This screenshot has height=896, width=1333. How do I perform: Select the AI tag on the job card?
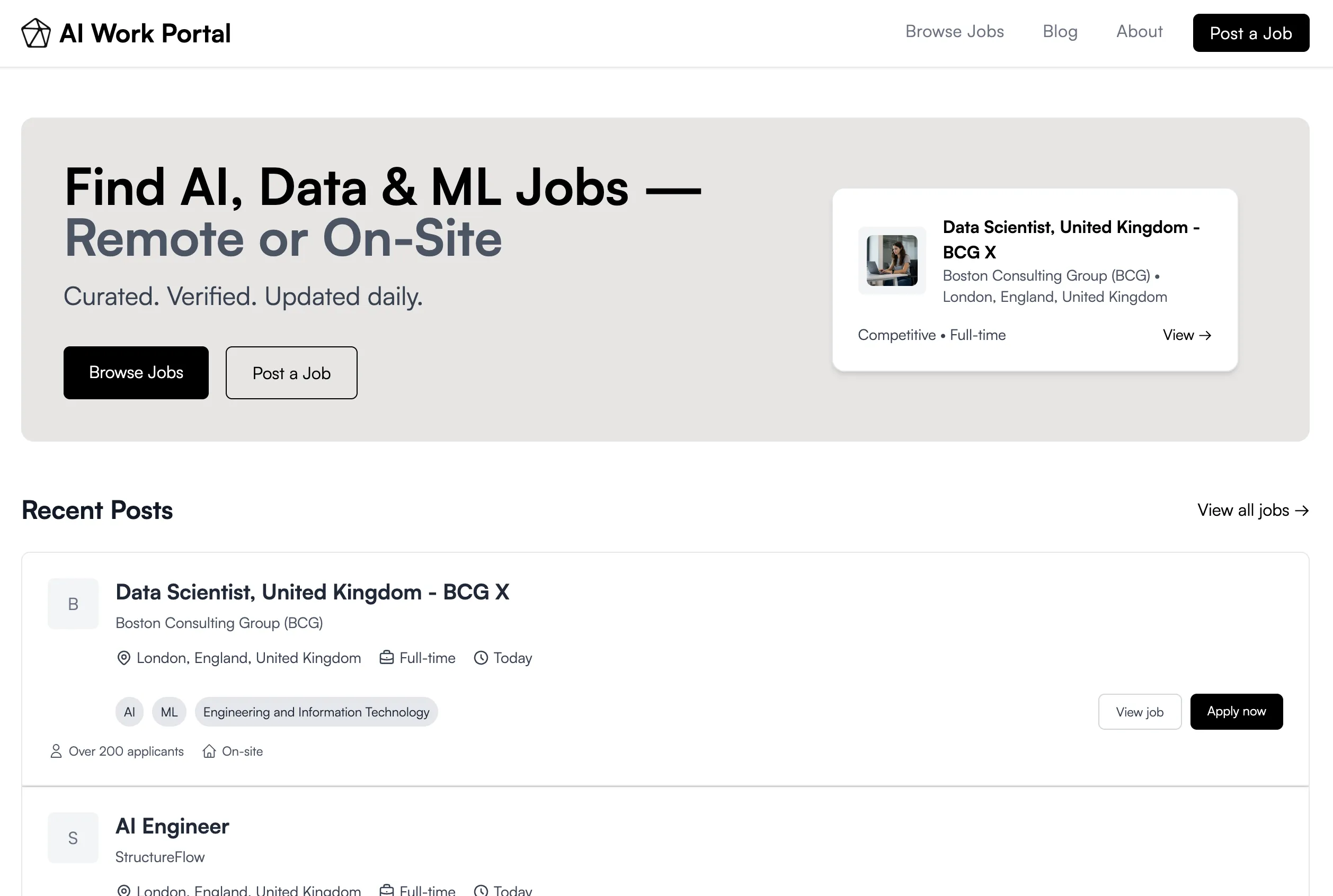point(129,711)
